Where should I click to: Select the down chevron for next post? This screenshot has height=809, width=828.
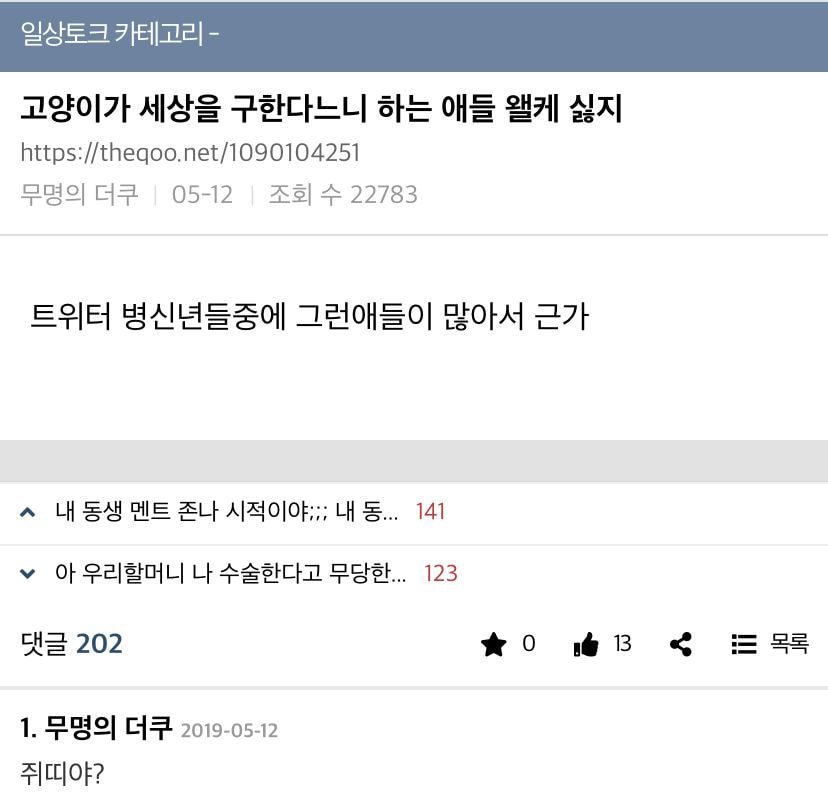pos(27,573)
